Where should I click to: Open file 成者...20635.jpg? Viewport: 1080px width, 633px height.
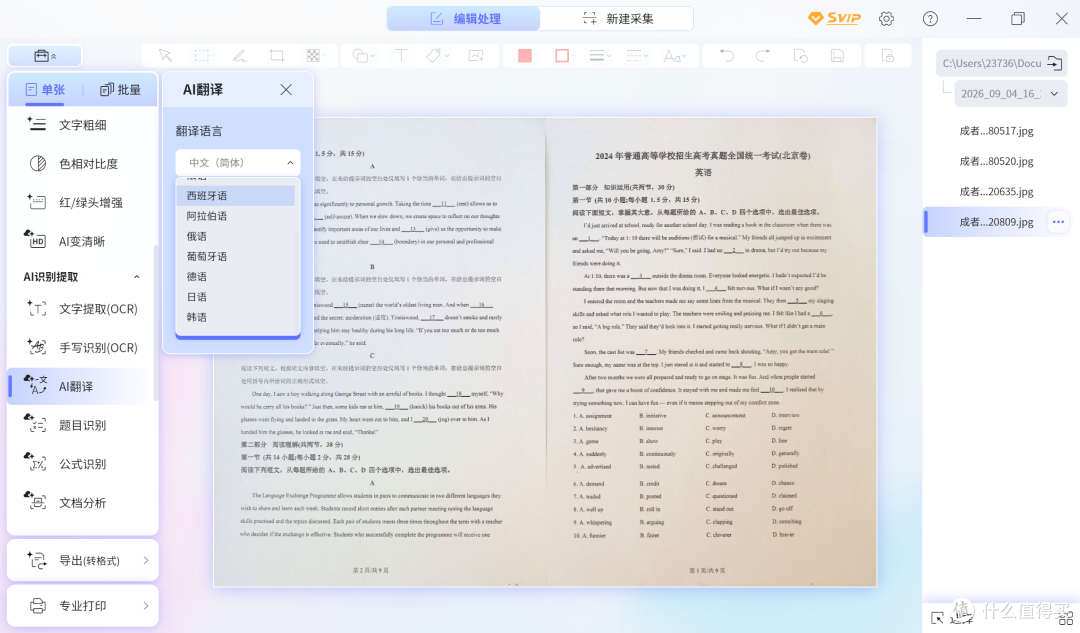(x=996, y=191)
